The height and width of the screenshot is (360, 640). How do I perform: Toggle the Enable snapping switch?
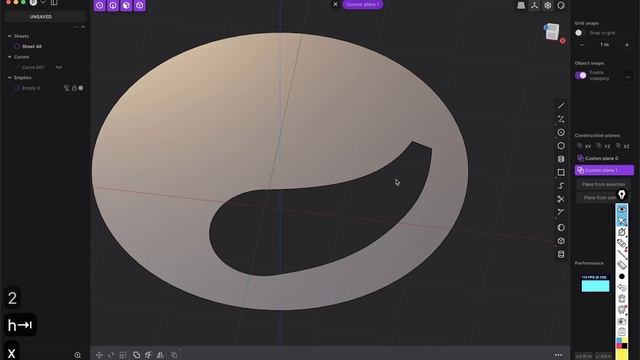(580, 76)
